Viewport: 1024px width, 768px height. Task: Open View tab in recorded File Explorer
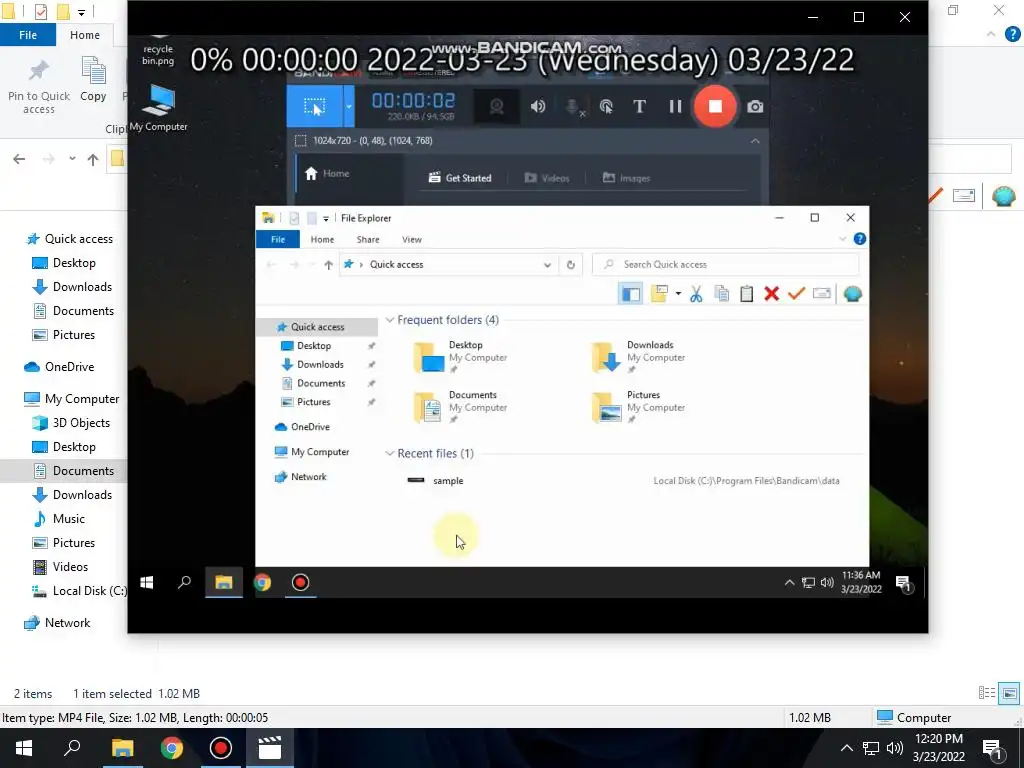(411, 240)
